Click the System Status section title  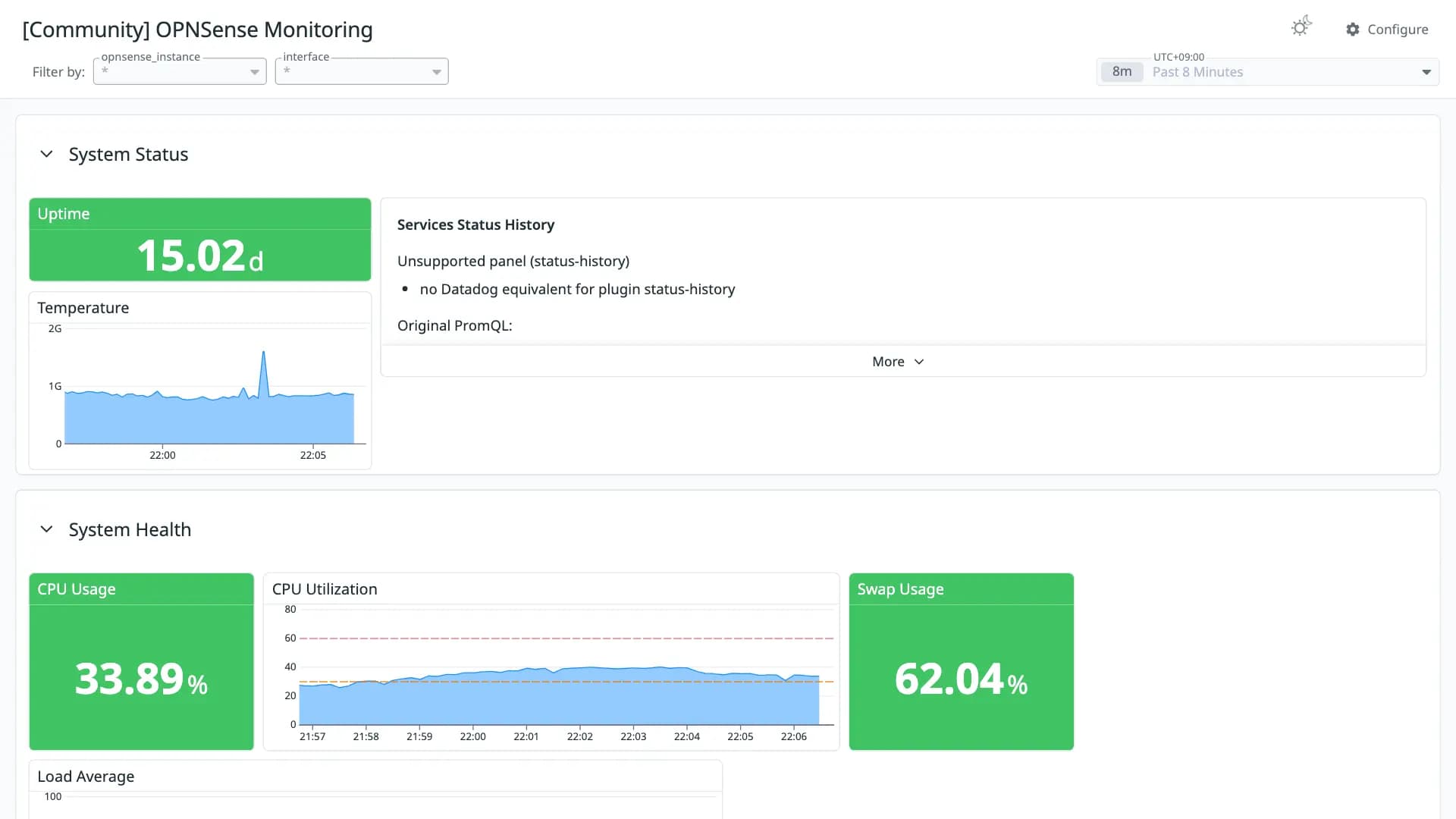[x=128, y=154]
